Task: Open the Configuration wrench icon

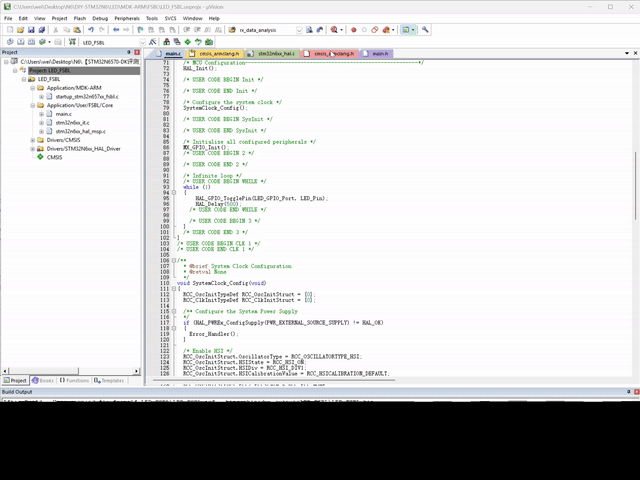Action: click(x=425, y=30)
